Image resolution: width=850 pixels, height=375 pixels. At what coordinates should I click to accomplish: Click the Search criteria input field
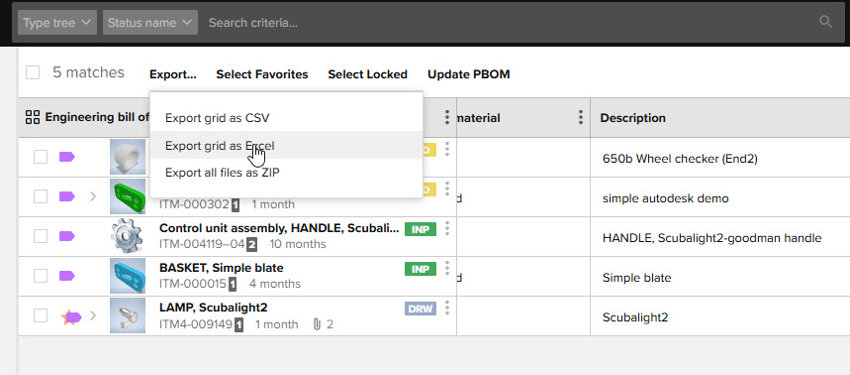pos(510,23)
